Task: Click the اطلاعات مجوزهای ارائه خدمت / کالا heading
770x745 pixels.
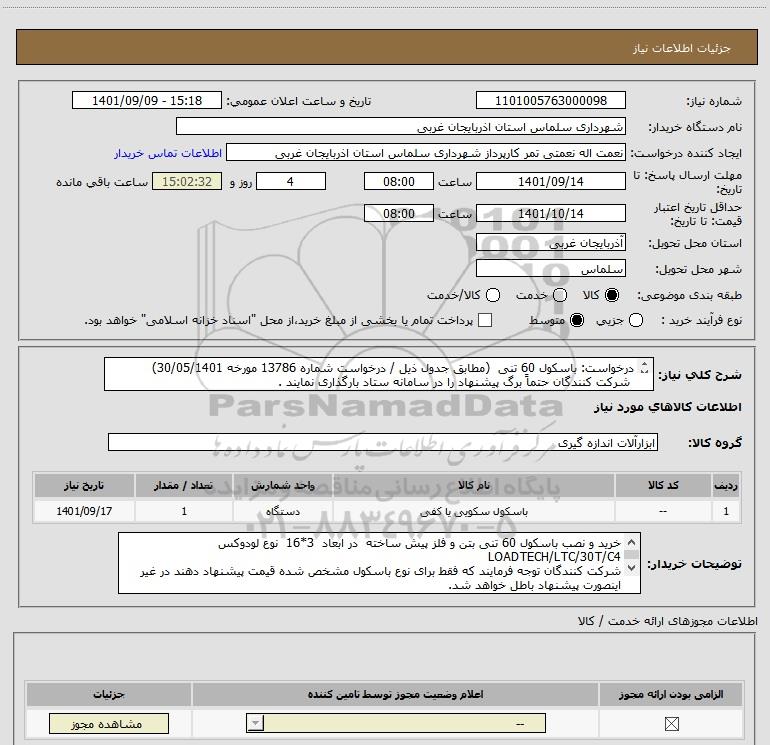Action: [x=667, y=621]
